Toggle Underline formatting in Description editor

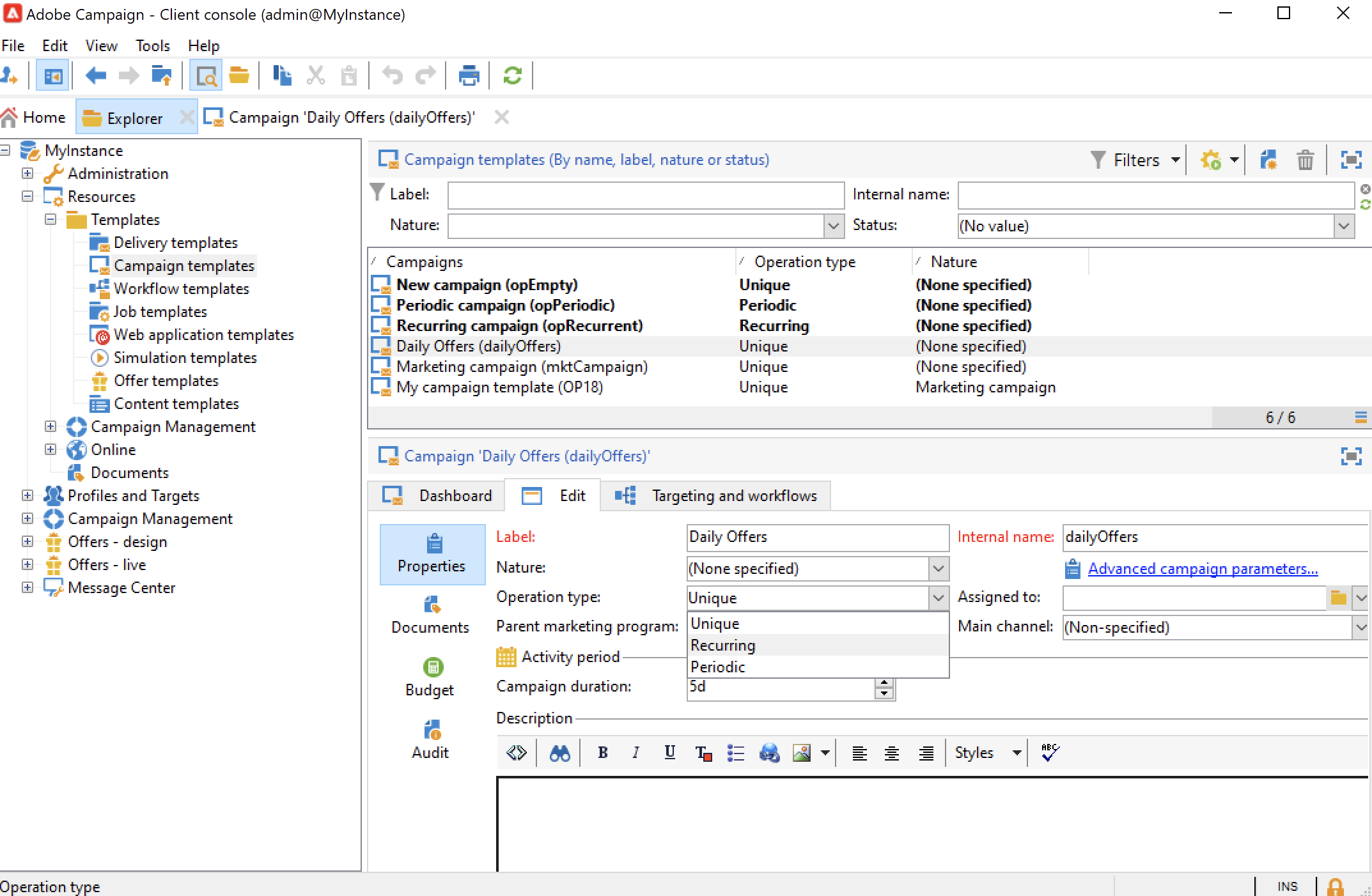[669, 753]
